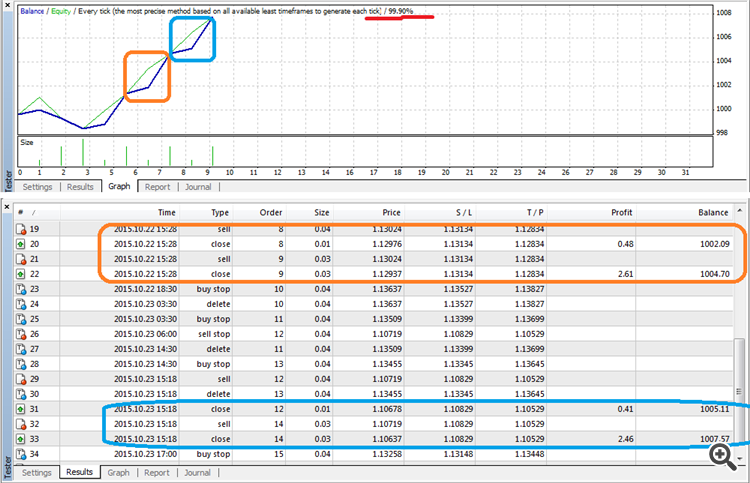750x483 pixels.
Task: Click sell stop type text in row 26
Action: tap(214, 334)
